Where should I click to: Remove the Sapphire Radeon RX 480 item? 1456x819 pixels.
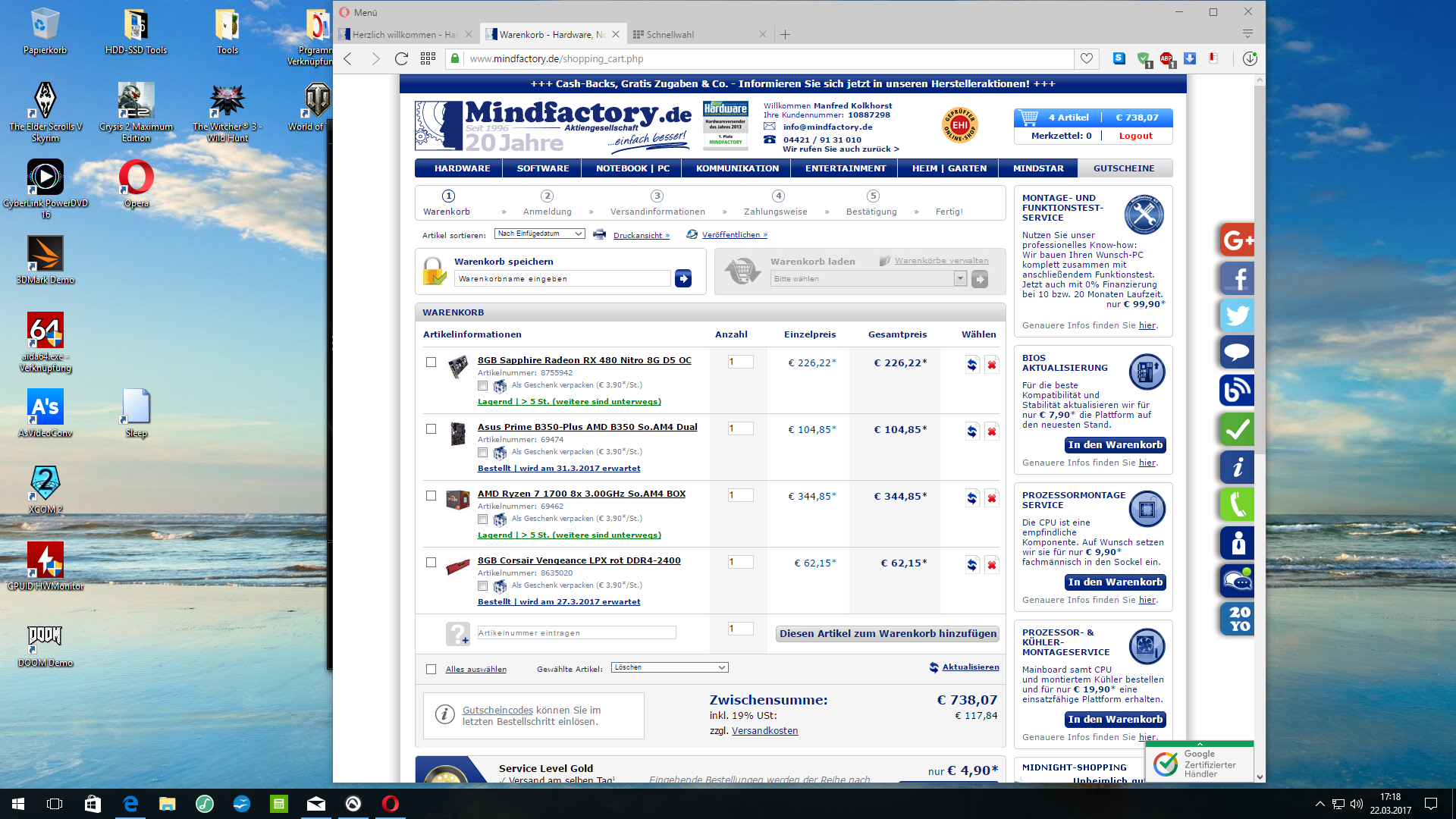pyautogui.click(x=991, y=365)
